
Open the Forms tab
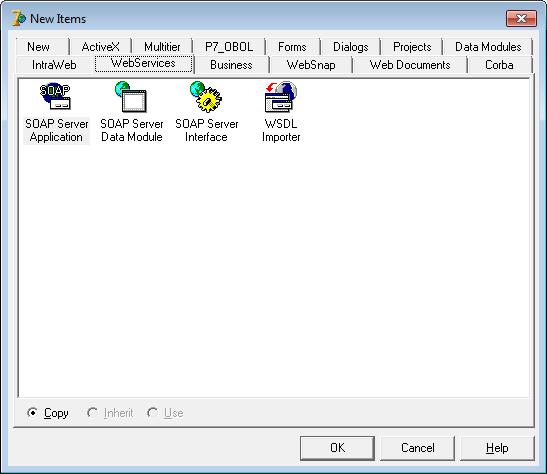(292, 47)
